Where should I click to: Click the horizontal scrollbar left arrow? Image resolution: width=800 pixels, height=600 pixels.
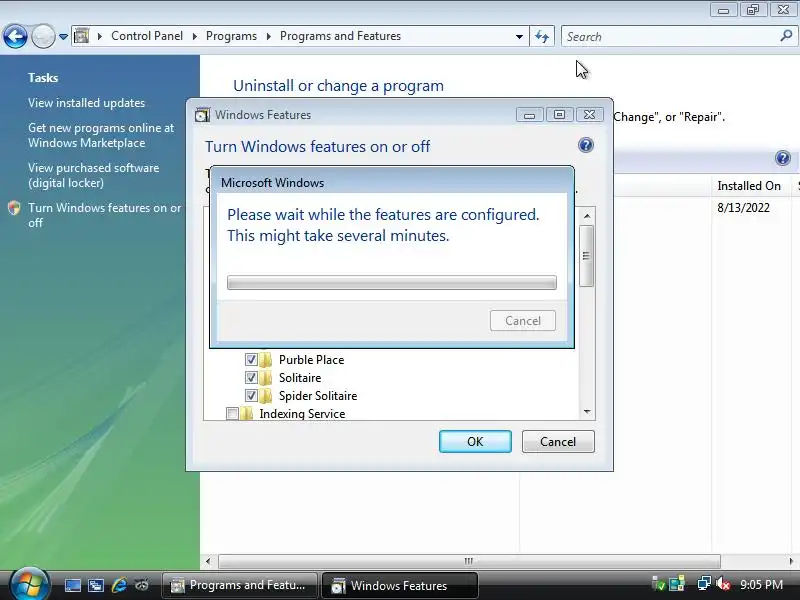point(208,561)
